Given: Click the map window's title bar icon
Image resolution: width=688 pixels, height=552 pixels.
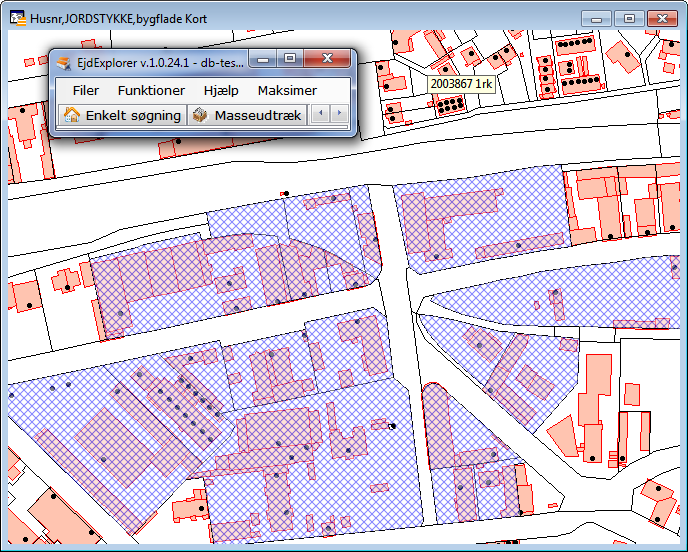Looking at the screenshot, I should (16, 18).
